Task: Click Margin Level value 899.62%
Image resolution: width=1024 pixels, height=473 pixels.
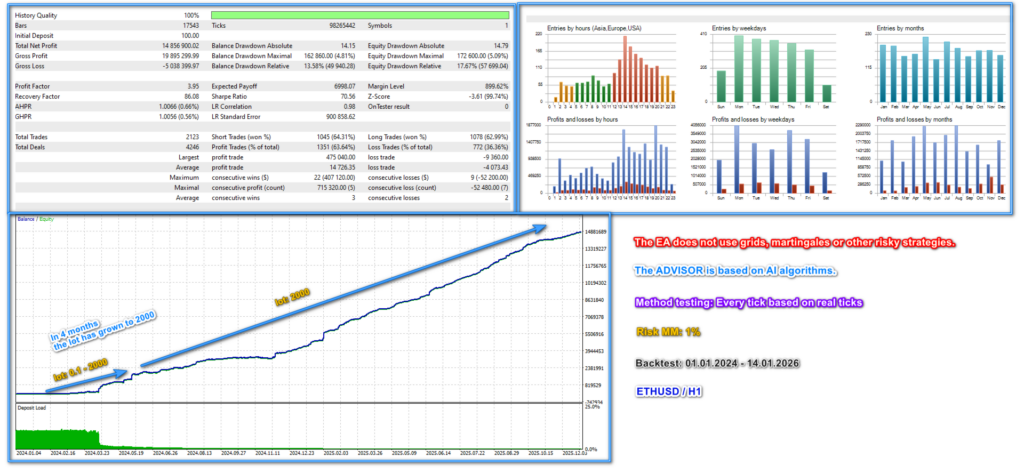Action: [498, 86]
